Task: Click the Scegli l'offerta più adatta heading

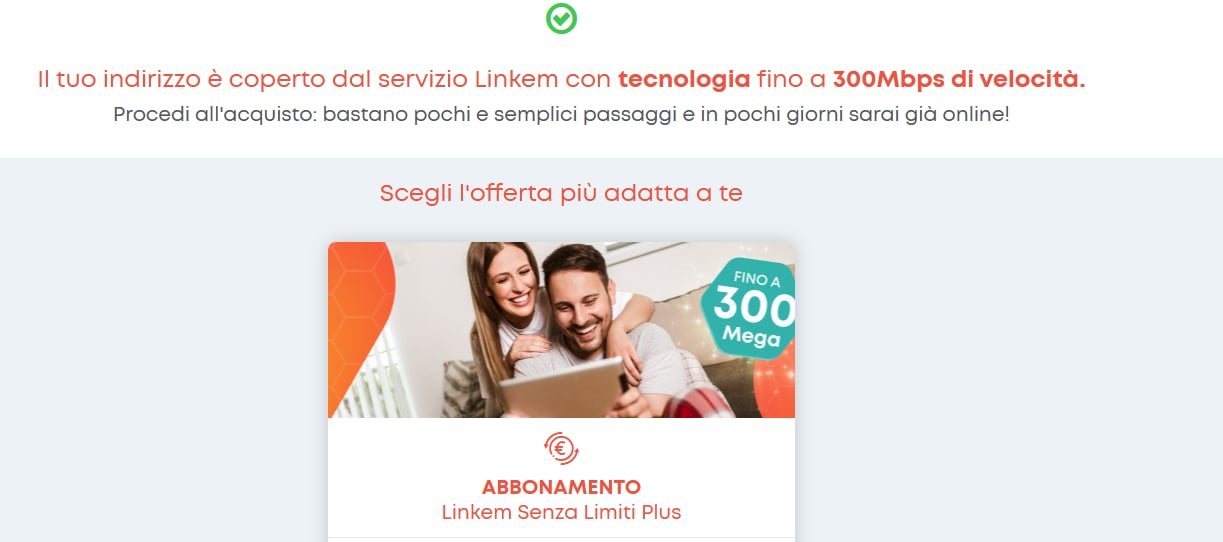Action: click(561, 193)
